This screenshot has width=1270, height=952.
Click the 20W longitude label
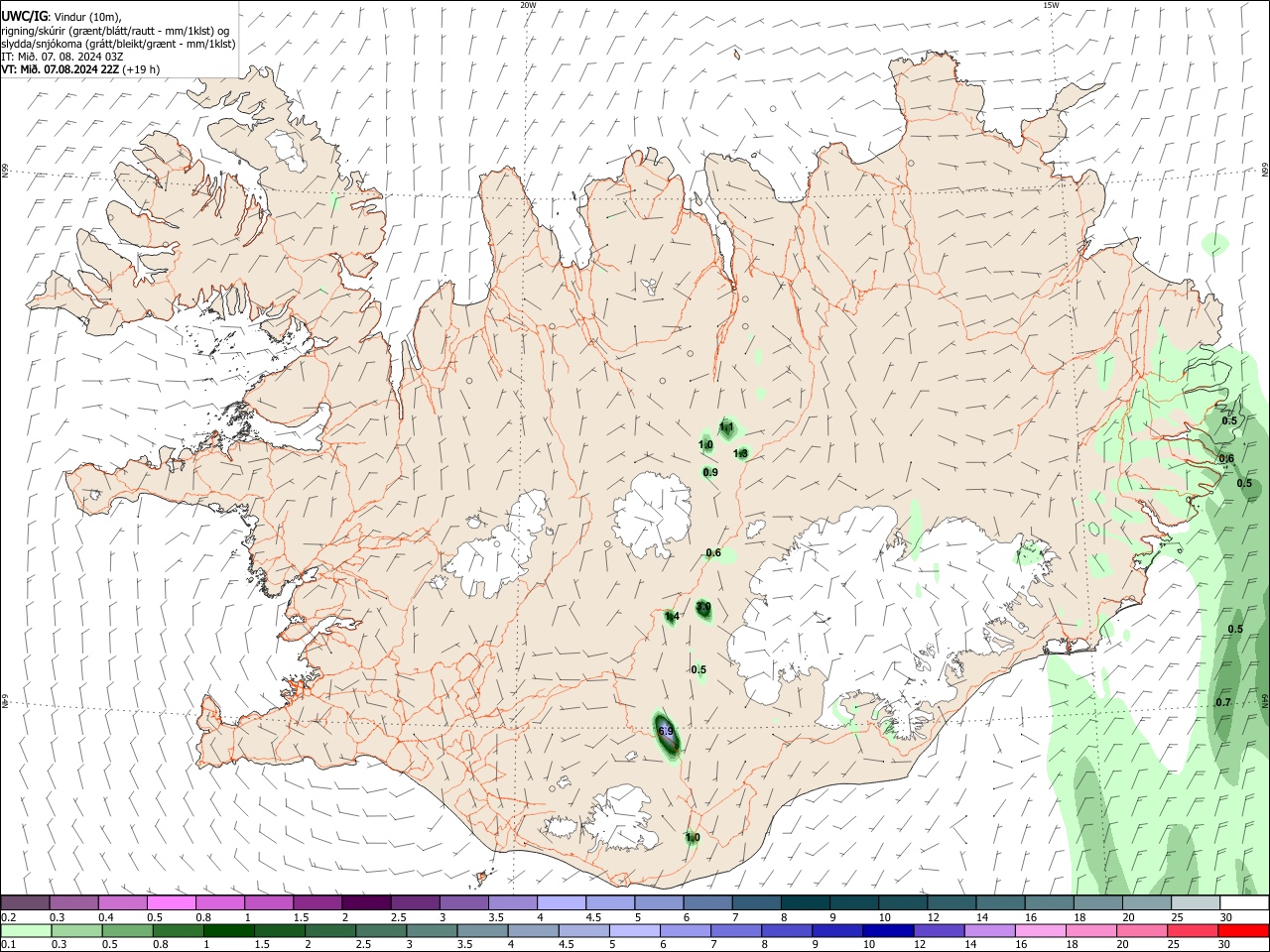[528, 5]
